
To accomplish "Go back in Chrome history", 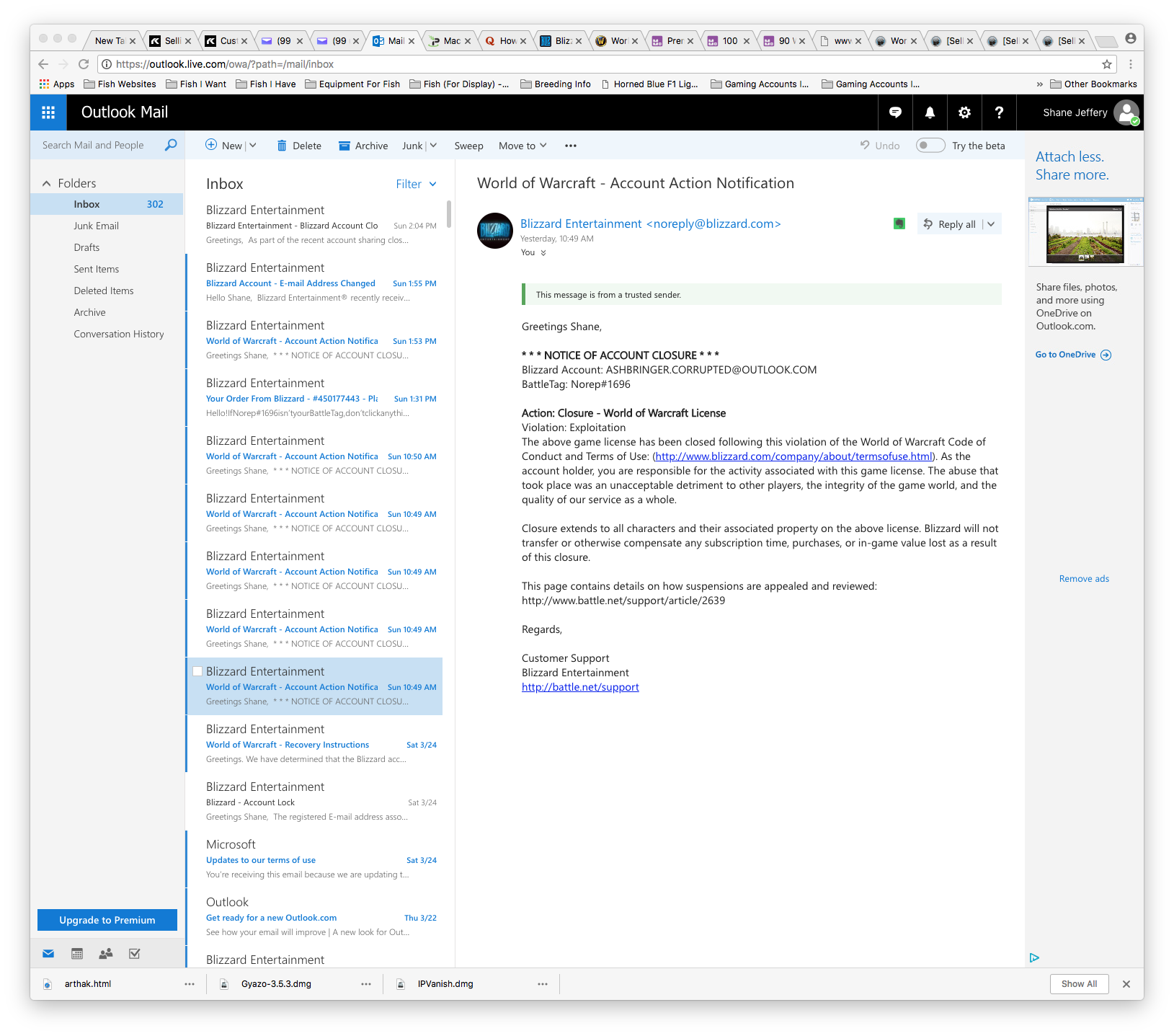I will click(x=43, y=64).
